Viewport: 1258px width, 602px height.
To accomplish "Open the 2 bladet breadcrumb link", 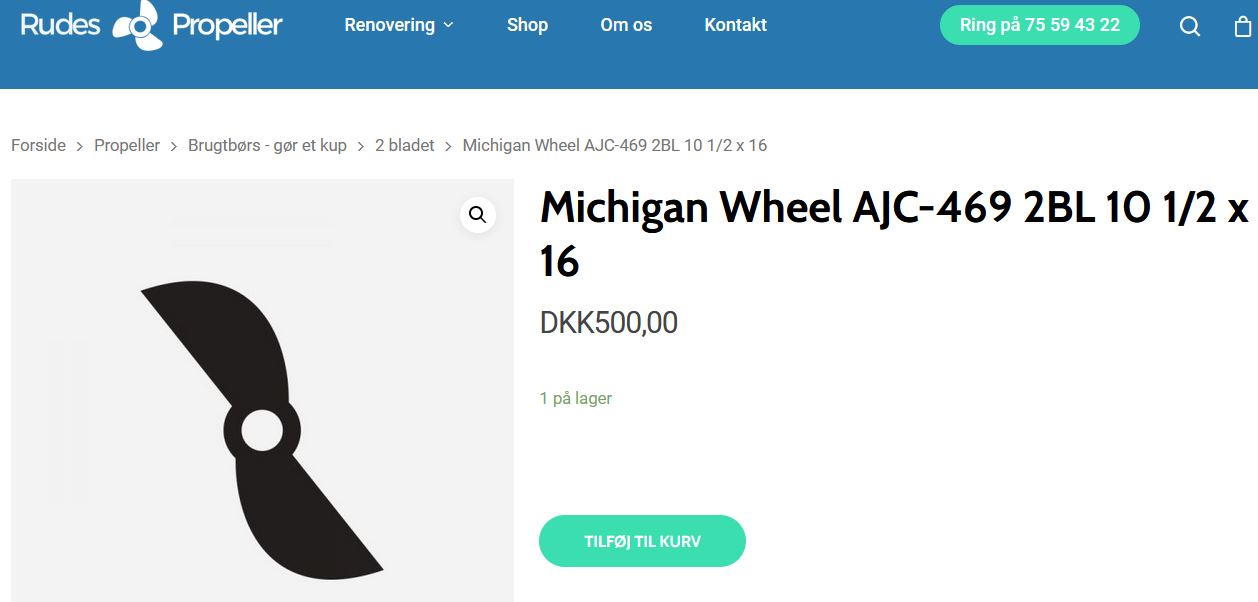I will 405,145.
